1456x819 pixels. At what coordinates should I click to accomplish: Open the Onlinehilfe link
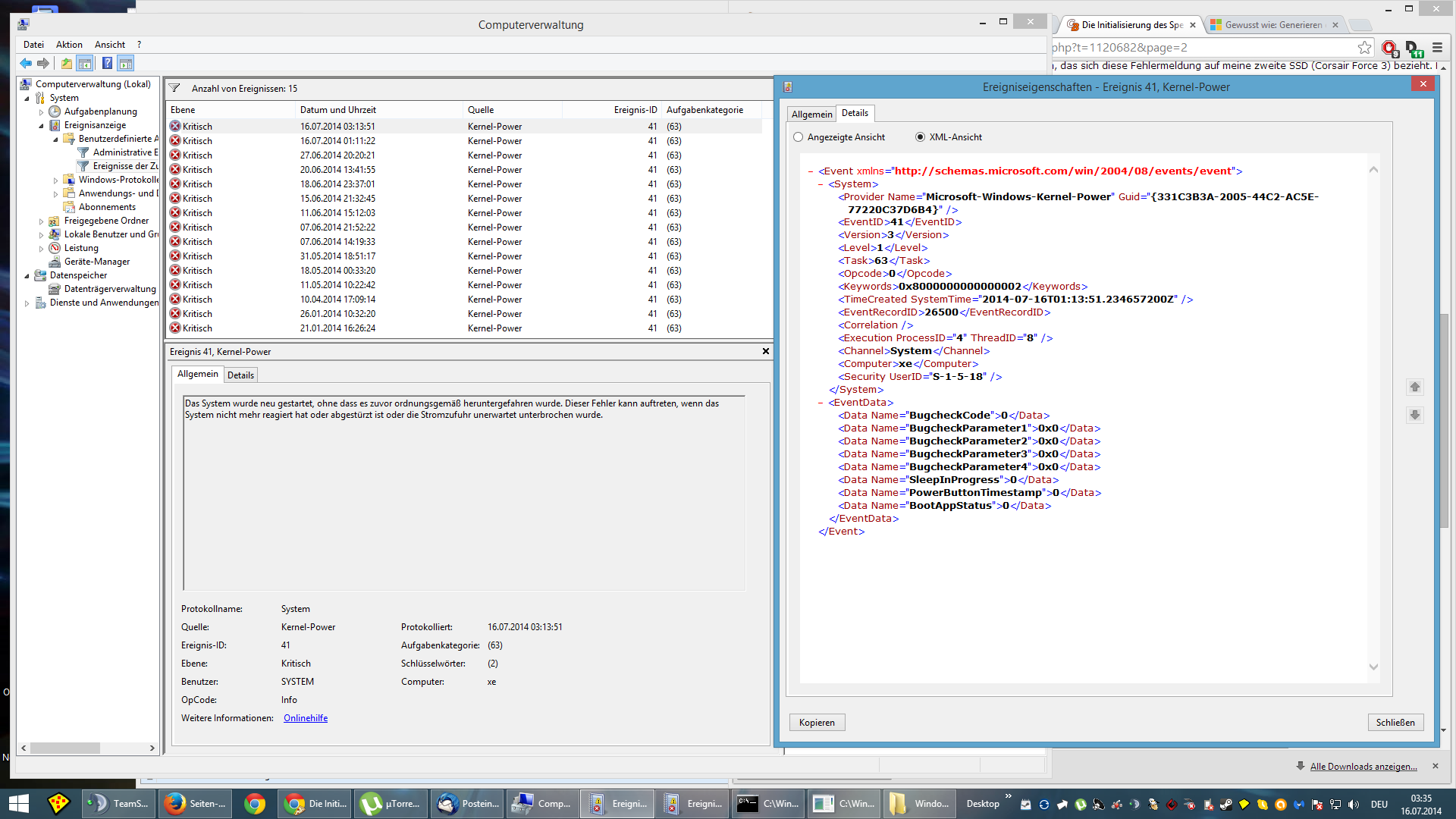[x=306, y=718]
